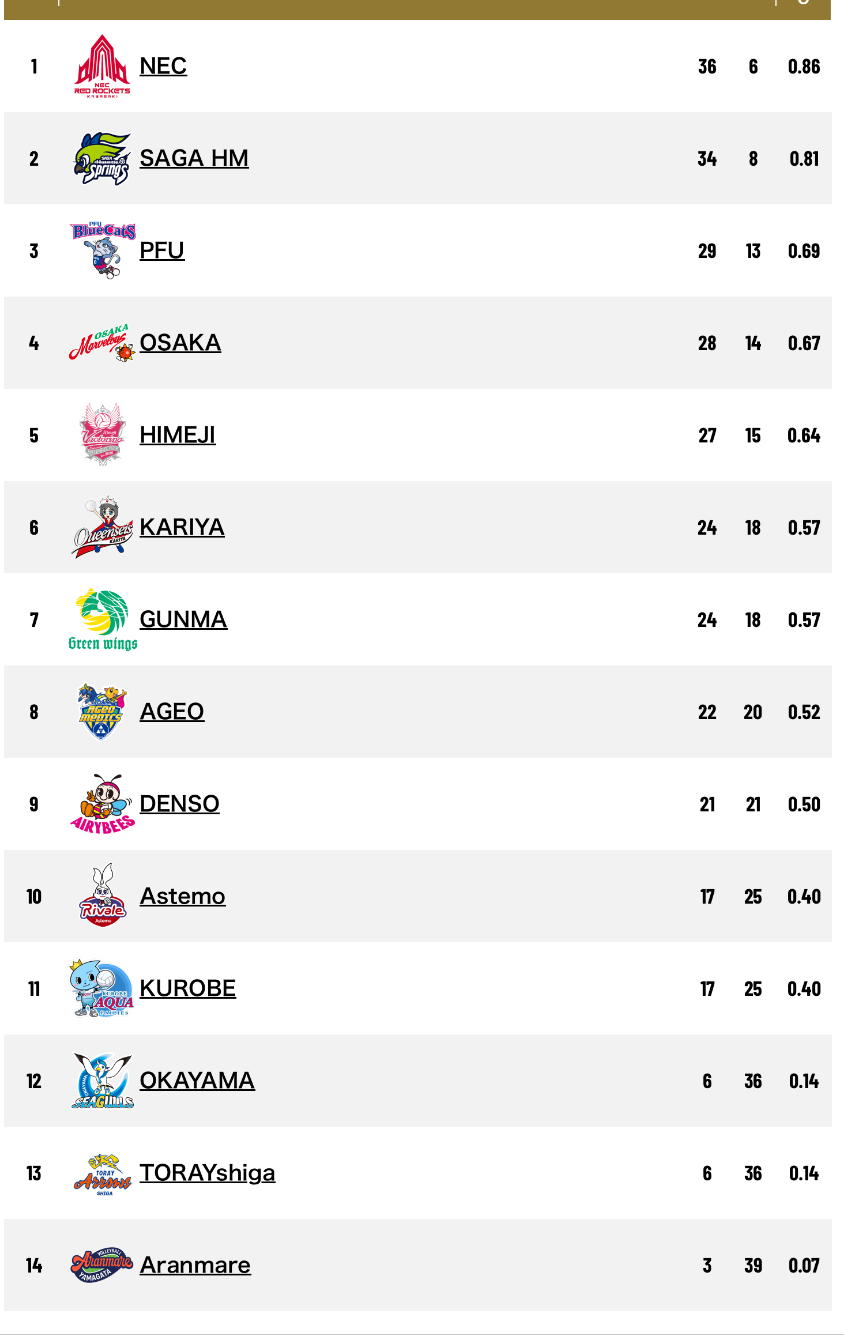
Task: Click the Ageo Medics shield logo
Action: coord(102,711)
